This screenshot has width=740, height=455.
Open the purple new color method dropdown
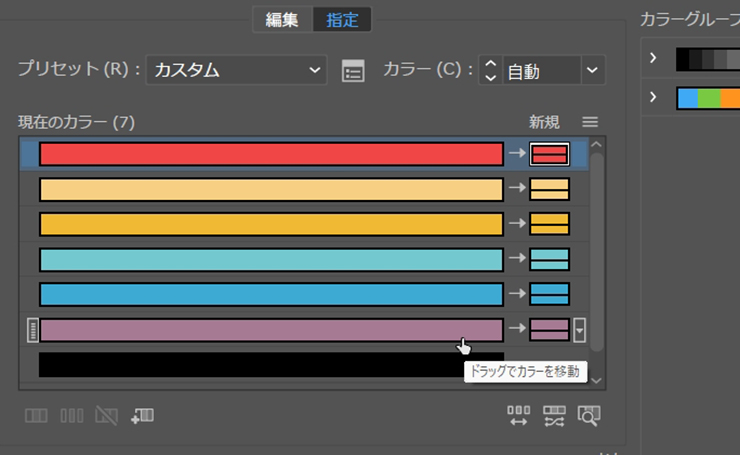click(580, 330)
